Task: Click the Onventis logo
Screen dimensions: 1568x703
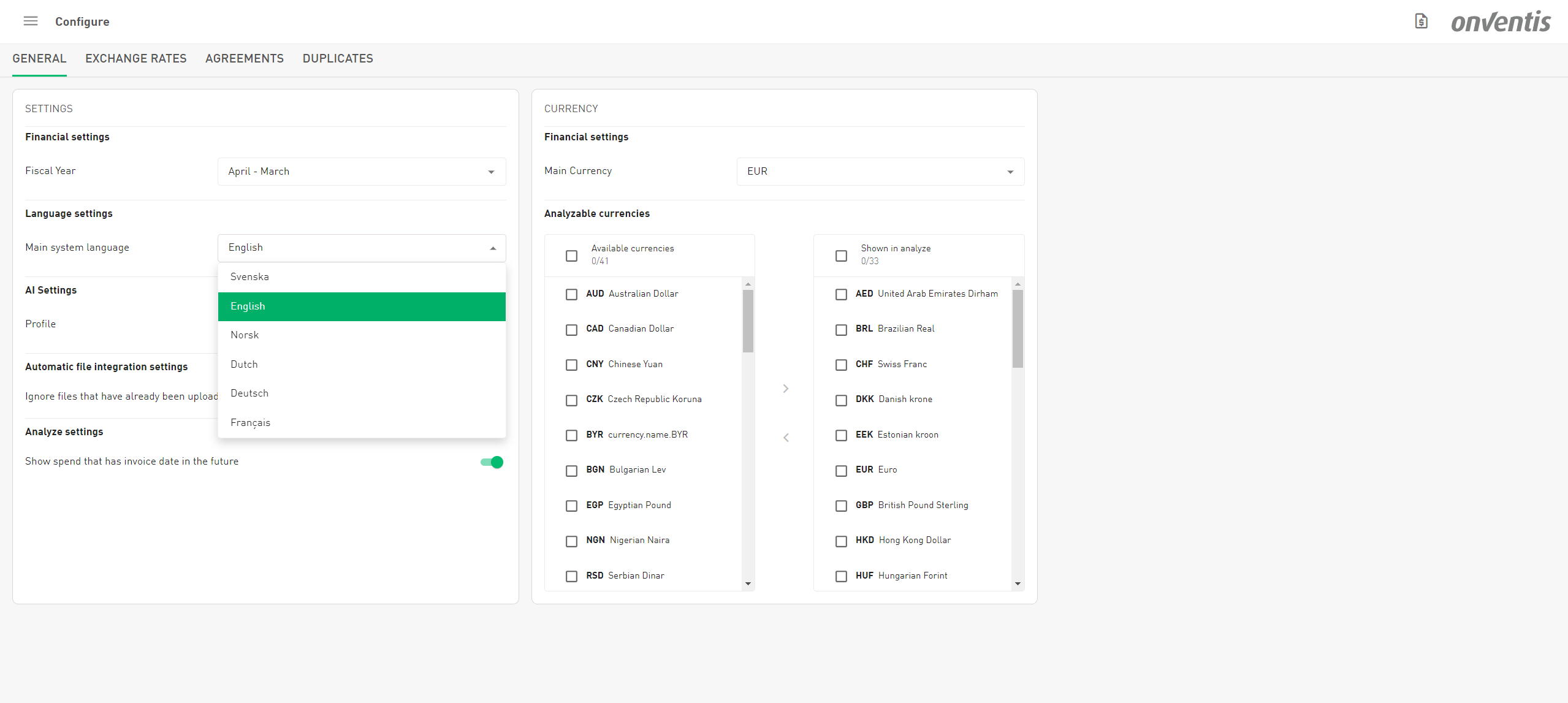Action: (x=1501, y=22)
